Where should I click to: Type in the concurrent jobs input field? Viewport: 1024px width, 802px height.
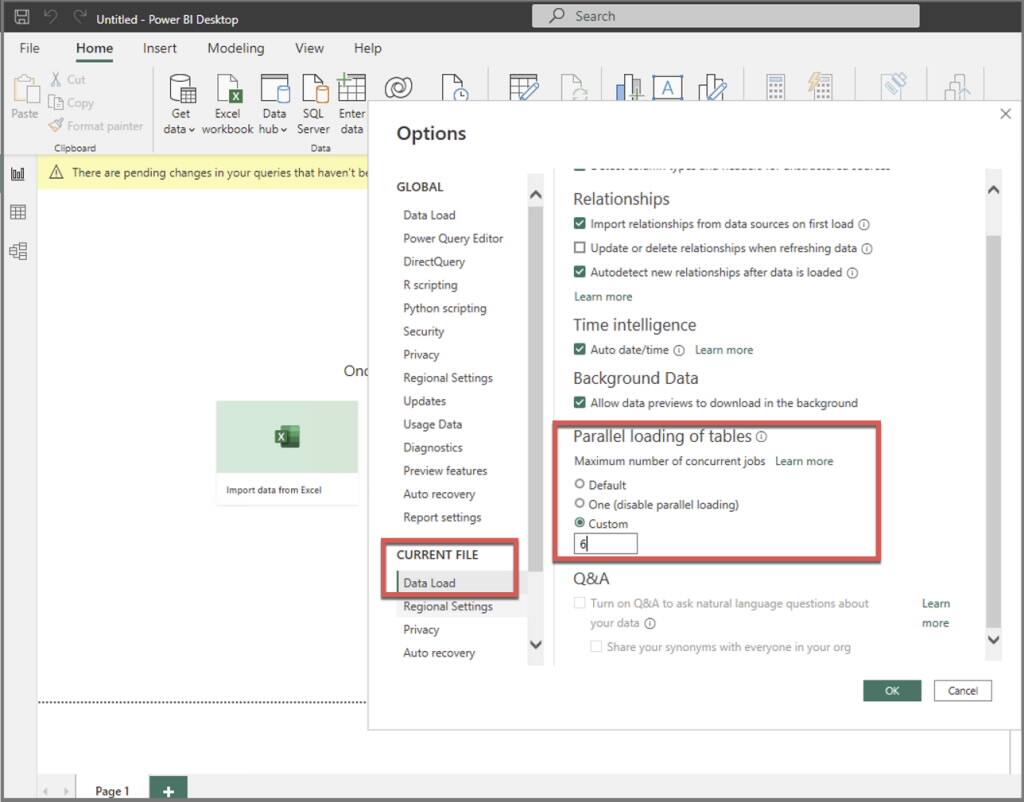605,543
